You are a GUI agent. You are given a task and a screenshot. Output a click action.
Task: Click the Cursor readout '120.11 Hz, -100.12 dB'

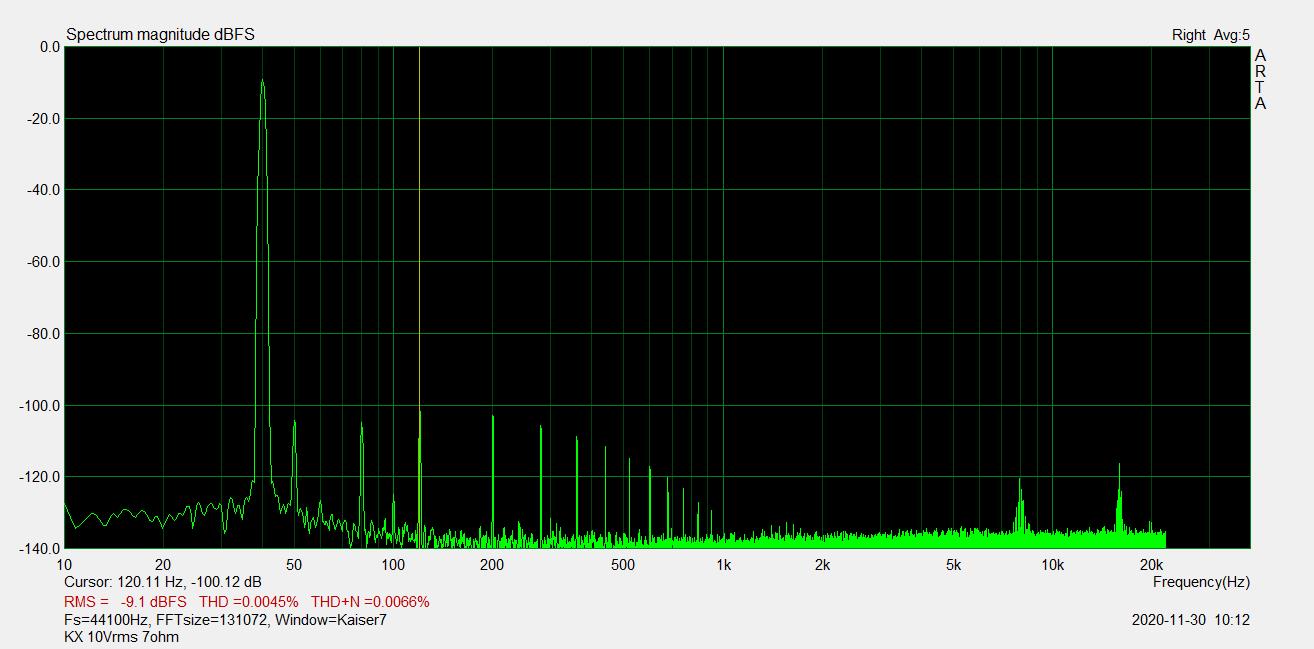pos(190,582)
